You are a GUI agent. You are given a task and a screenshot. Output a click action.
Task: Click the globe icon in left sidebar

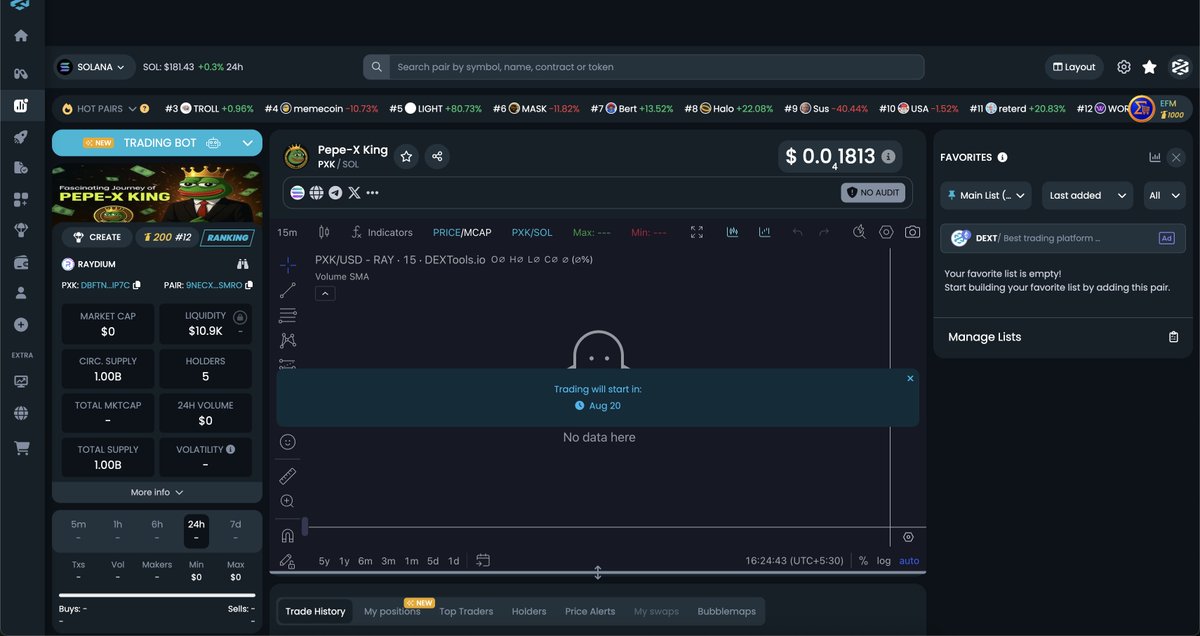(x=21, y=413)
